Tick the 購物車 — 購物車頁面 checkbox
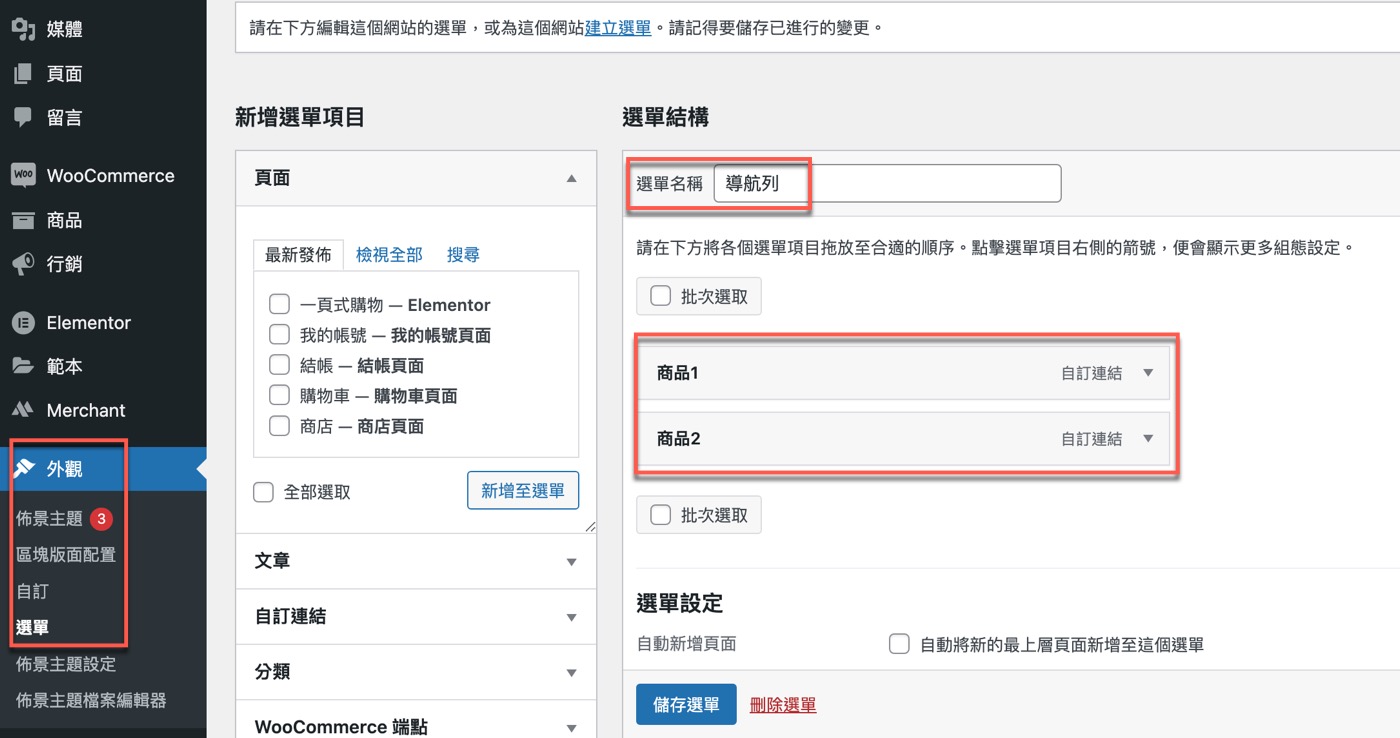The width and height of the screenshot is (1400, 738). coord(280,396)
